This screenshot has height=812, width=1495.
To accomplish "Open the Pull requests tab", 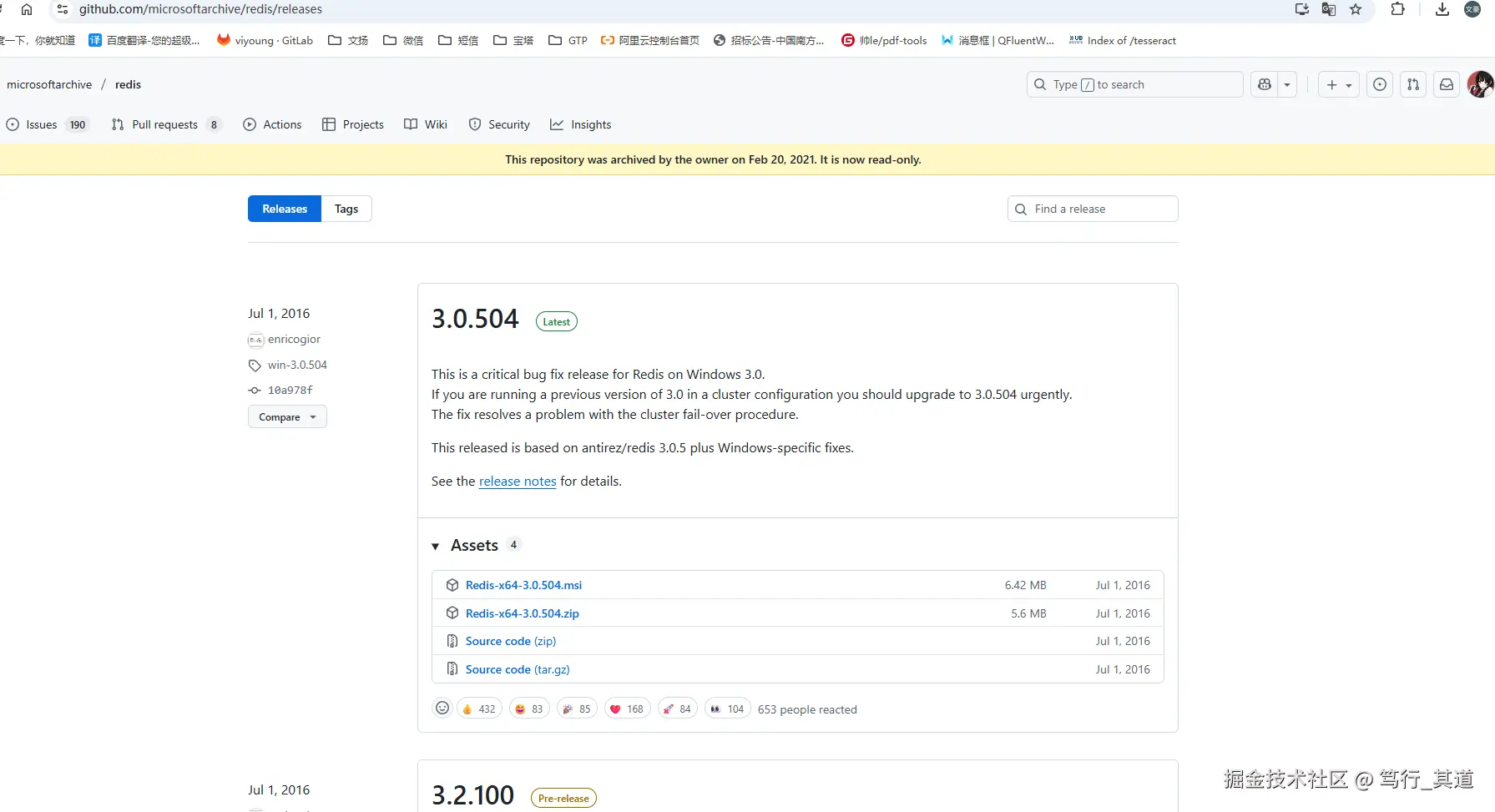I will (166, 124).
